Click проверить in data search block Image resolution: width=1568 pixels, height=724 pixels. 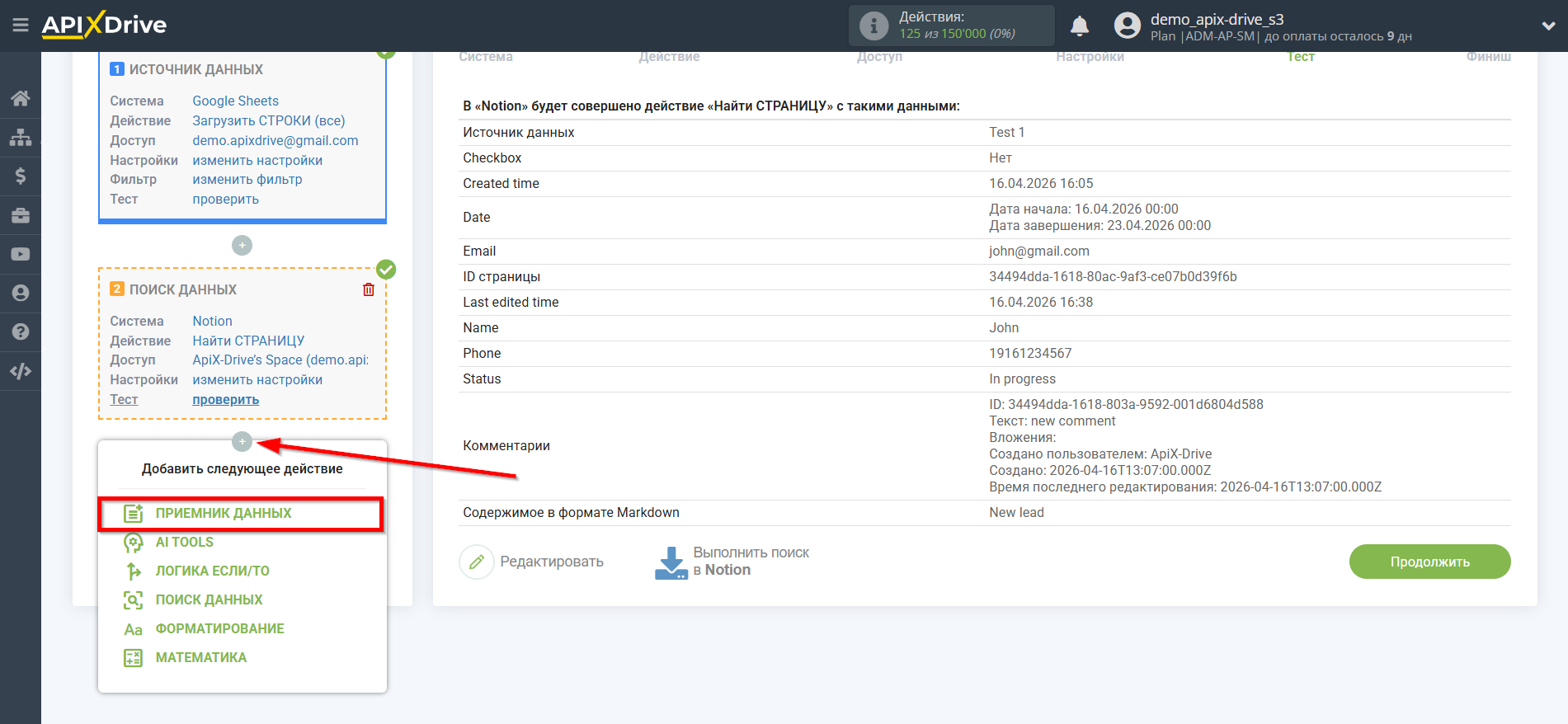point(226,399)
